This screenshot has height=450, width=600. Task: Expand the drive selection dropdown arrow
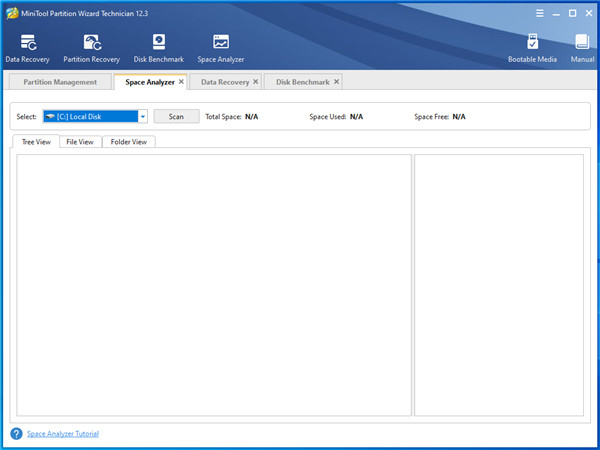[143, 117]
